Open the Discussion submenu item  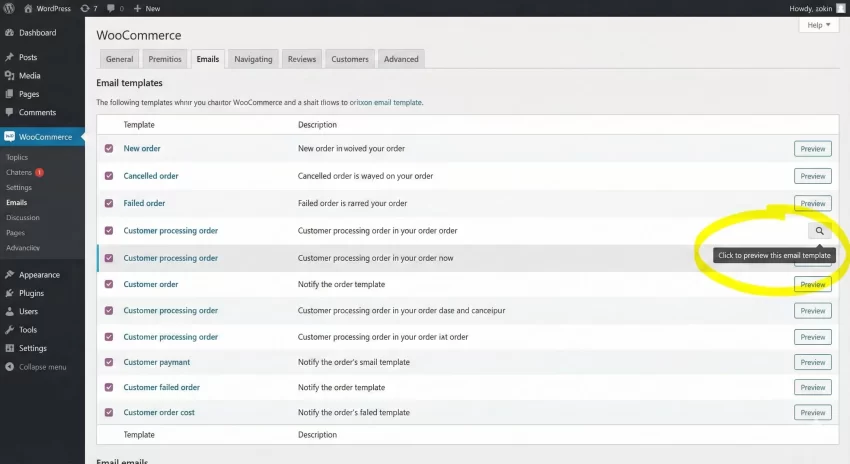click(23, 217)
